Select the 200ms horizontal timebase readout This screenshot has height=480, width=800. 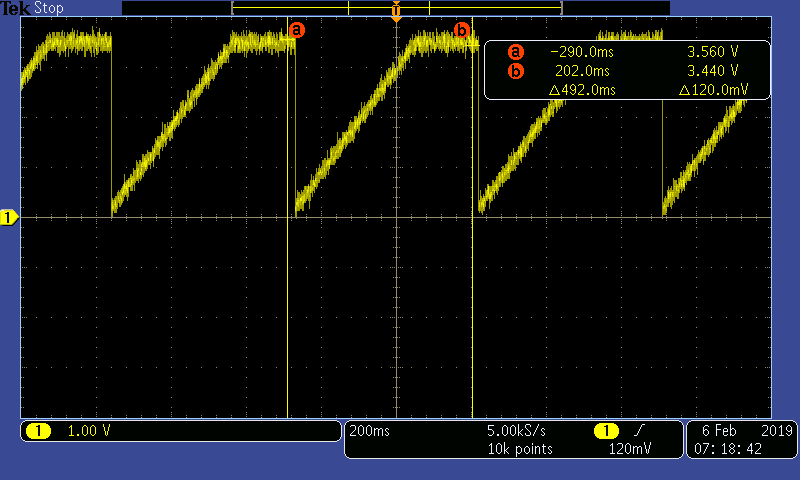pos(370,431)
